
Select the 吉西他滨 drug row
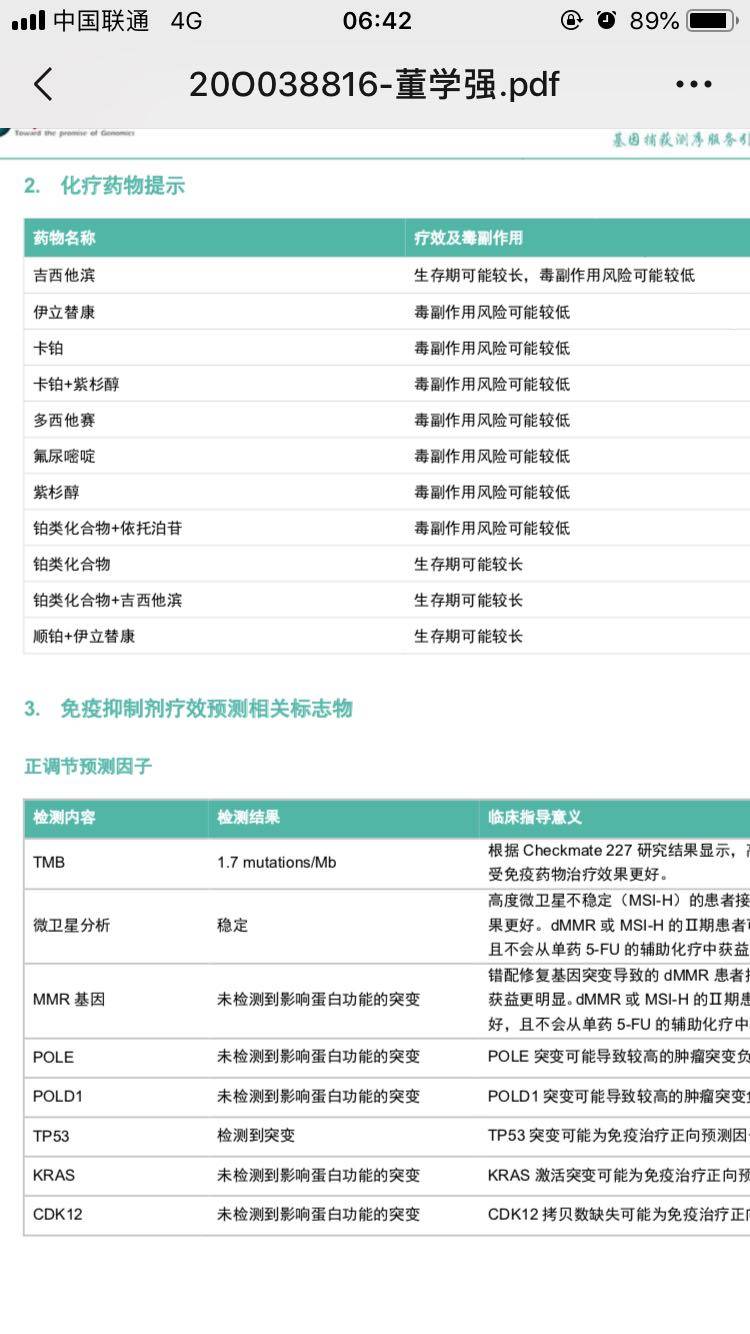click(x=65, y=275)
